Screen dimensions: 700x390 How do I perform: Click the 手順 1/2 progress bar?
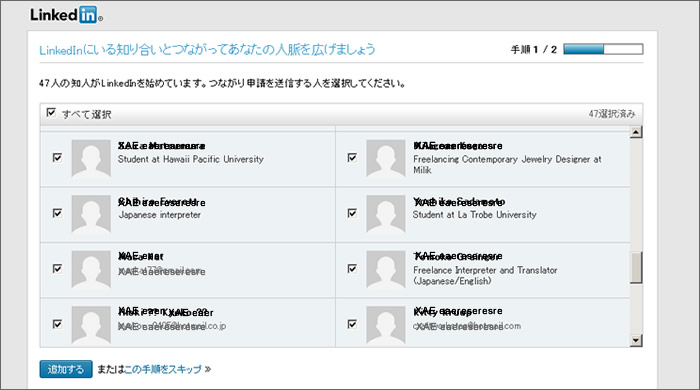coord(603,49)
